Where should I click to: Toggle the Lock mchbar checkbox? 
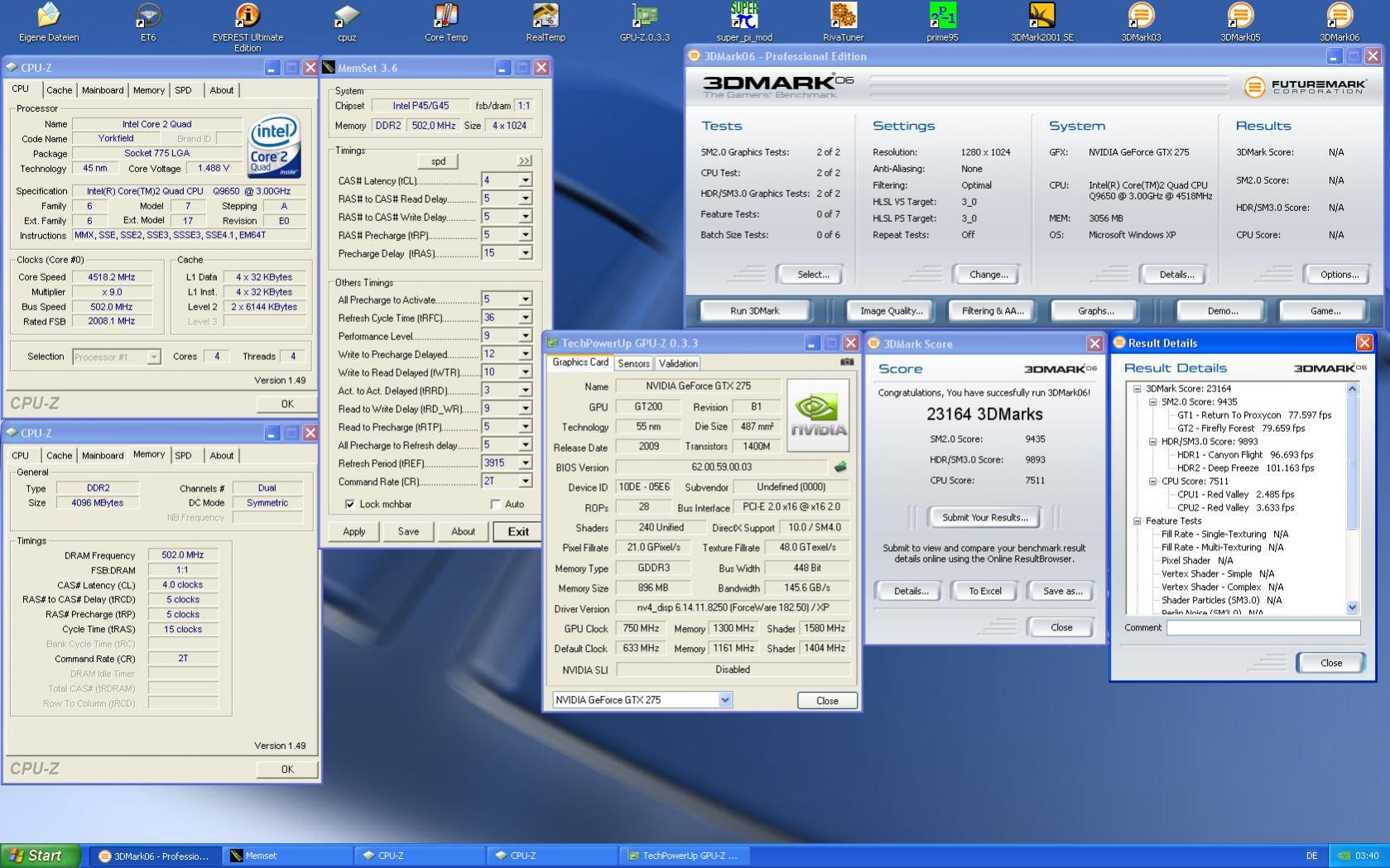click(x=350, y=504)
